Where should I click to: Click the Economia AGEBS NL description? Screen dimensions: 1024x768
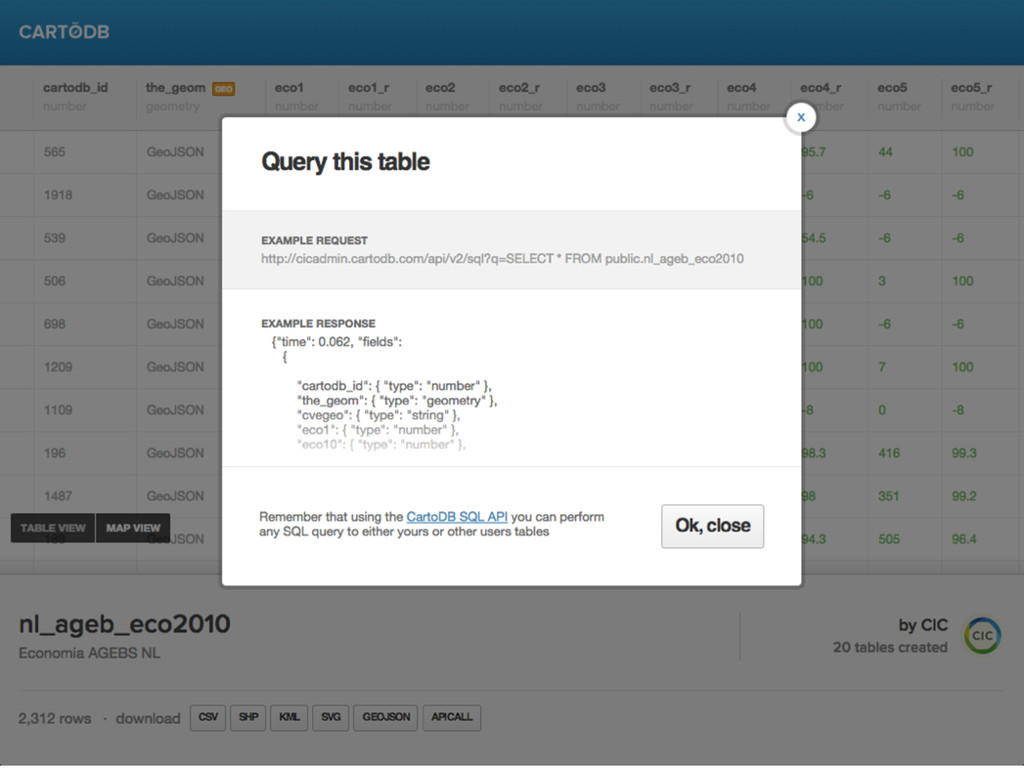click(89, 653)
